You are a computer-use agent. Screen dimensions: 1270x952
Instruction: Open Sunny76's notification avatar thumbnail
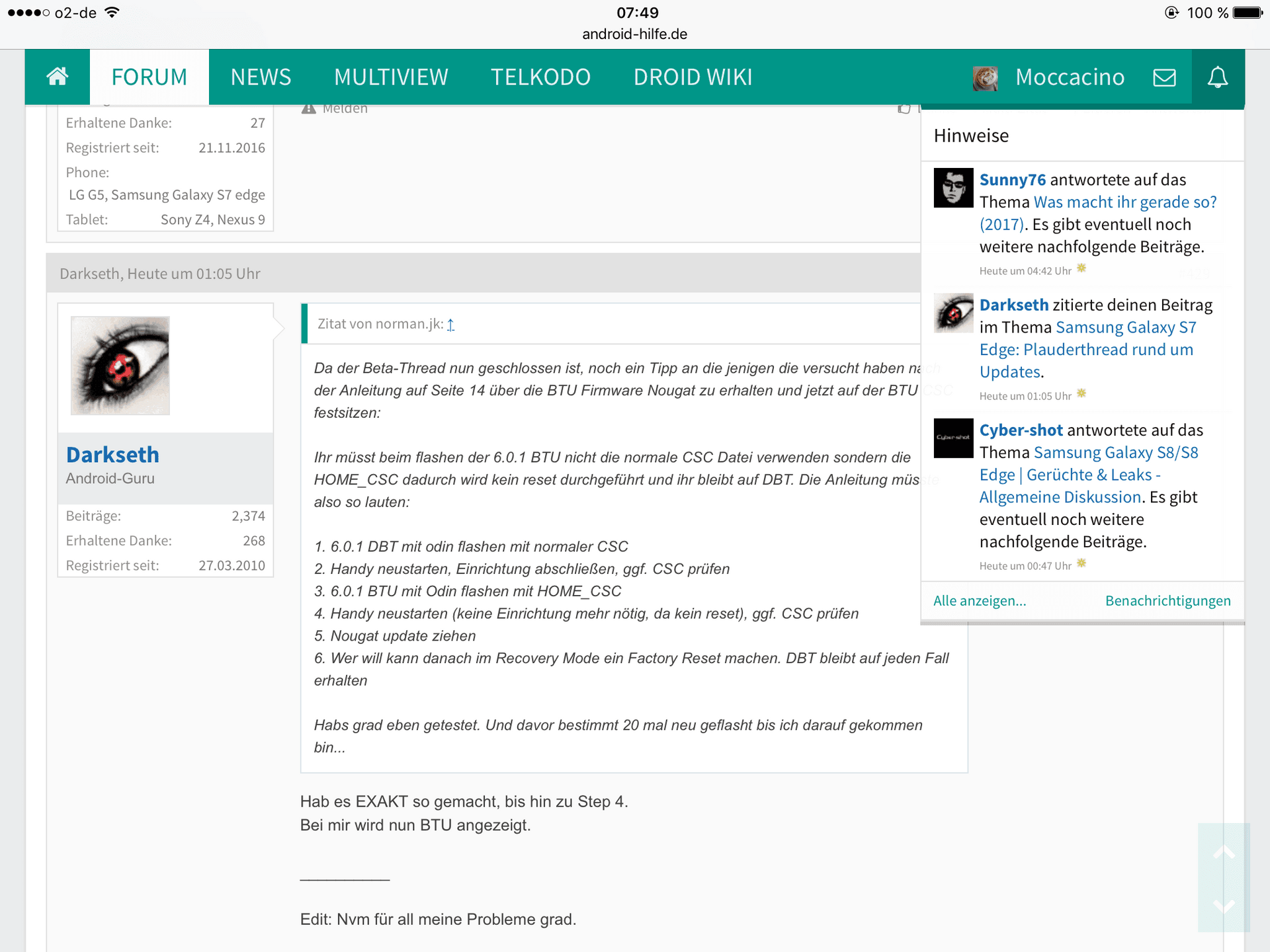click(953, 188)
